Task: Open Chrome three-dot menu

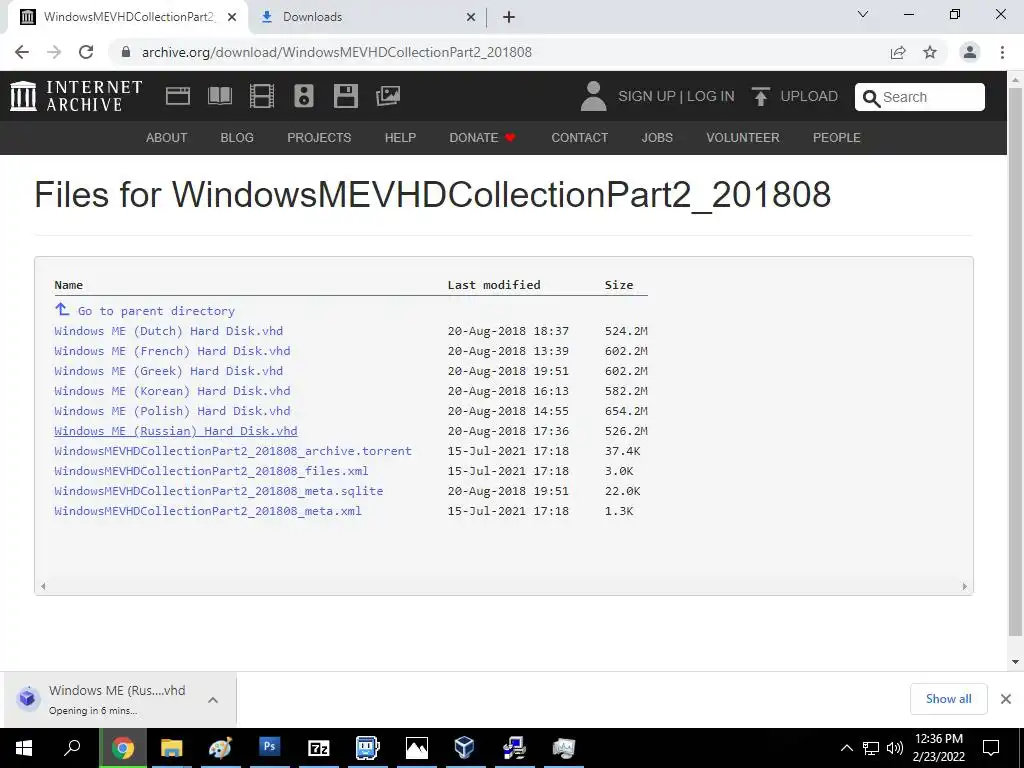Action: (x=1002, y=52)
